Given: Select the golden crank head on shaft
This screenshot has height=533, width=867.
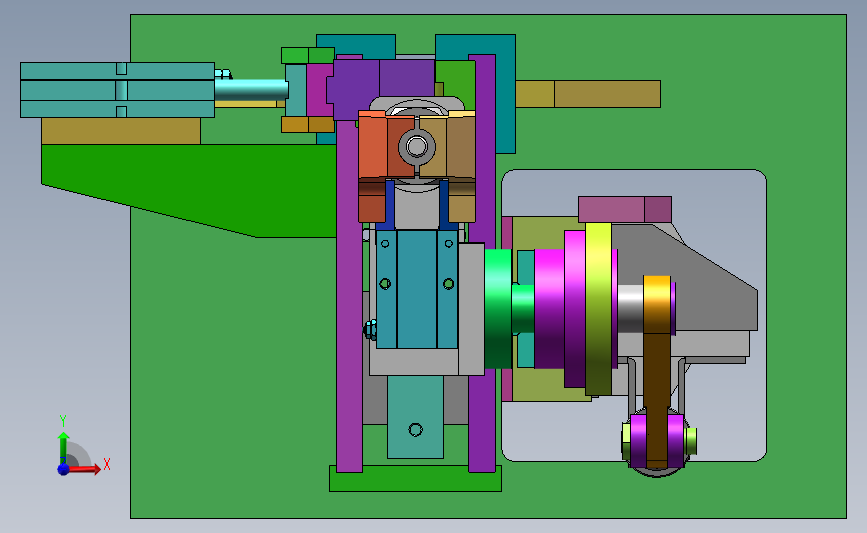Looking at the screenshot, I should click(x=657, y=304).
